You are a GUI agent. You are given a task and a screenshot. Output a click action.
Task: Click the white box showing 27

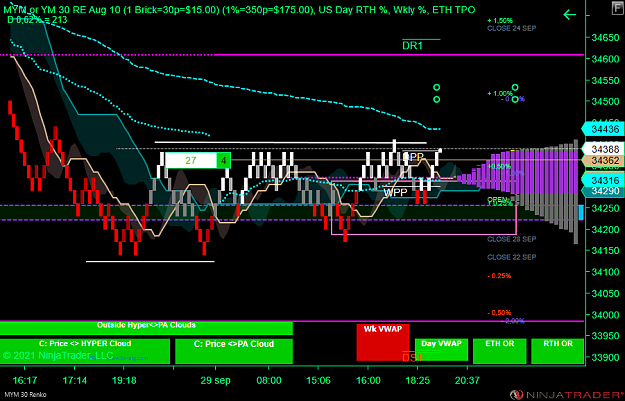pyautogui.click(x=191, y=161)
